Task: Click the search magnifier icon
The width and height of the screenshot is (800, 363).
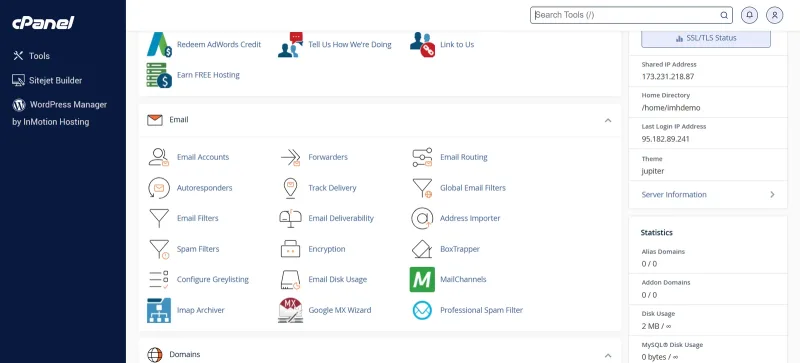Action: pos(724,15)
